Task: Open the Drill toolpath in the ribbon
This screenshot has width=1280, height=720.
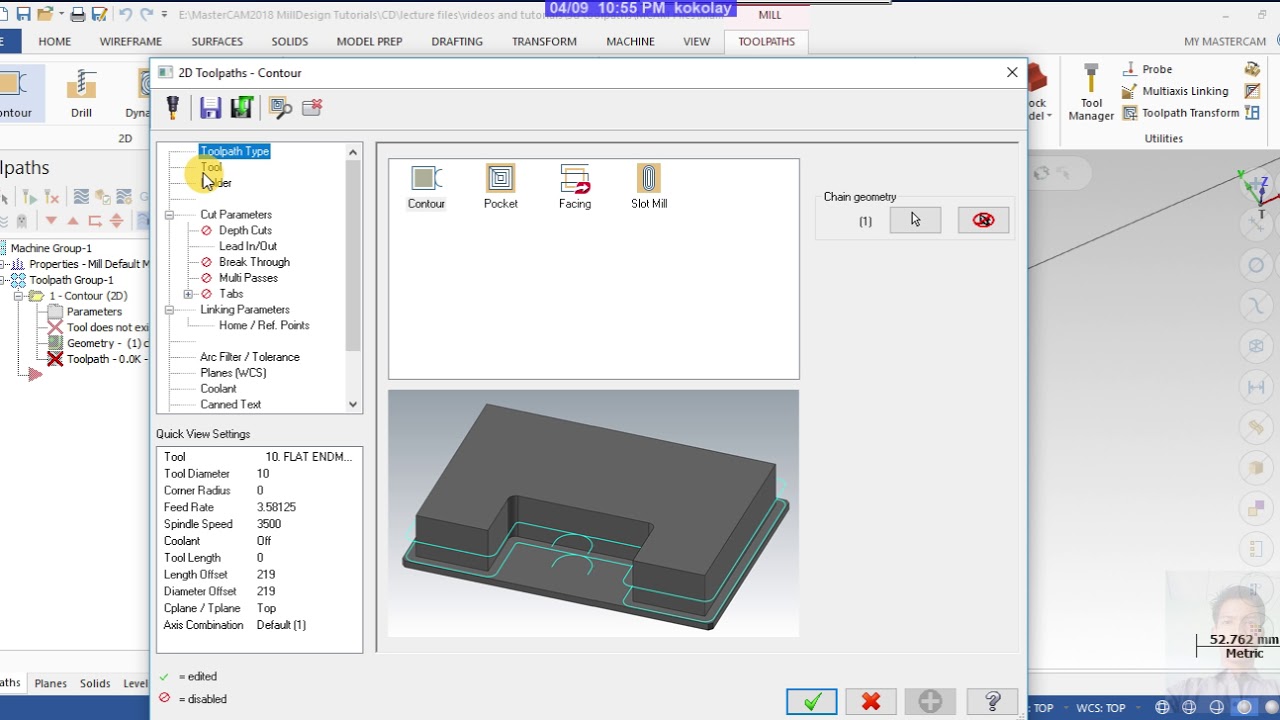Action: pyautogui.click(x=81, y=95)
